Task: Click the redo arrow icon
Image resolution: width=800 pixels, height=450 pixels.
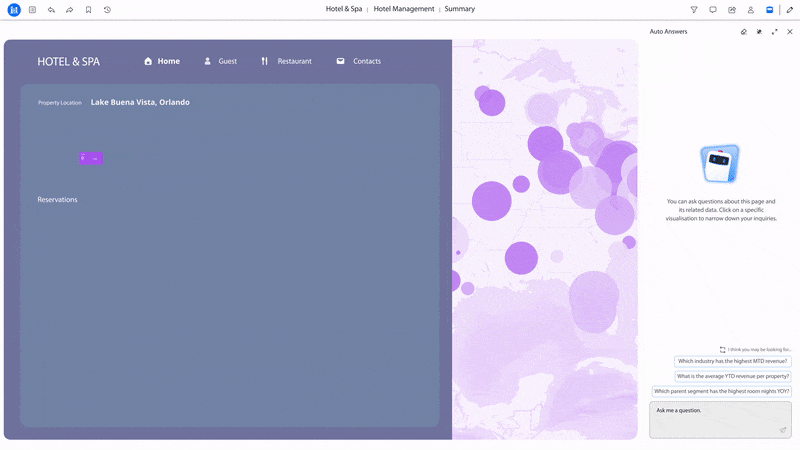Action: tap(70, 9)
